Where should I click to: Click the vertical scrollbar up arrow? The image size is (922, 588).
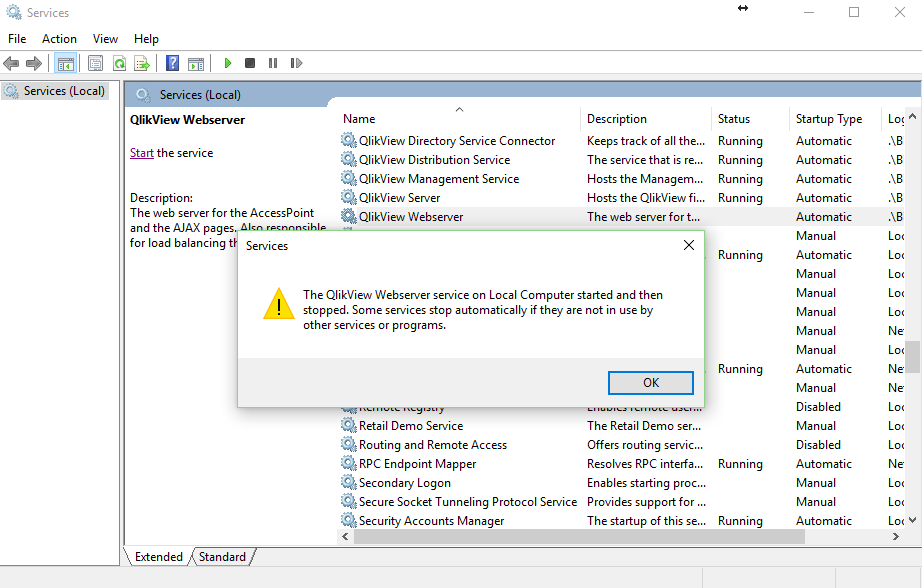point(913,116)
